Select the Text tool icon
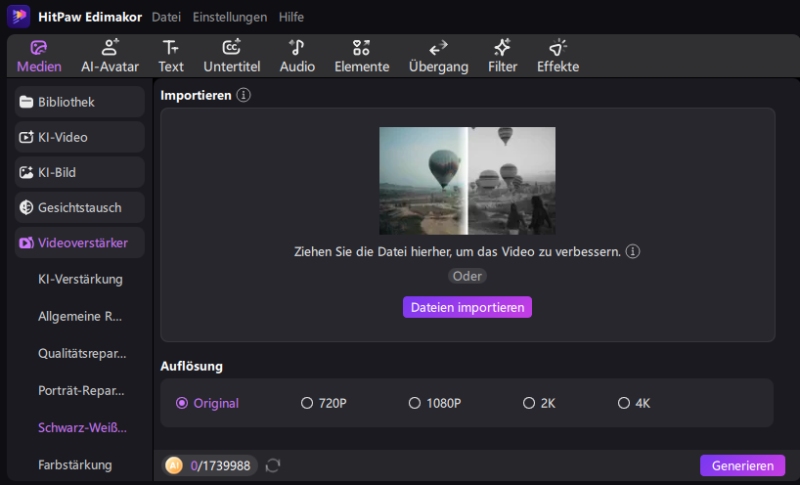 click(x=171, y=56)
